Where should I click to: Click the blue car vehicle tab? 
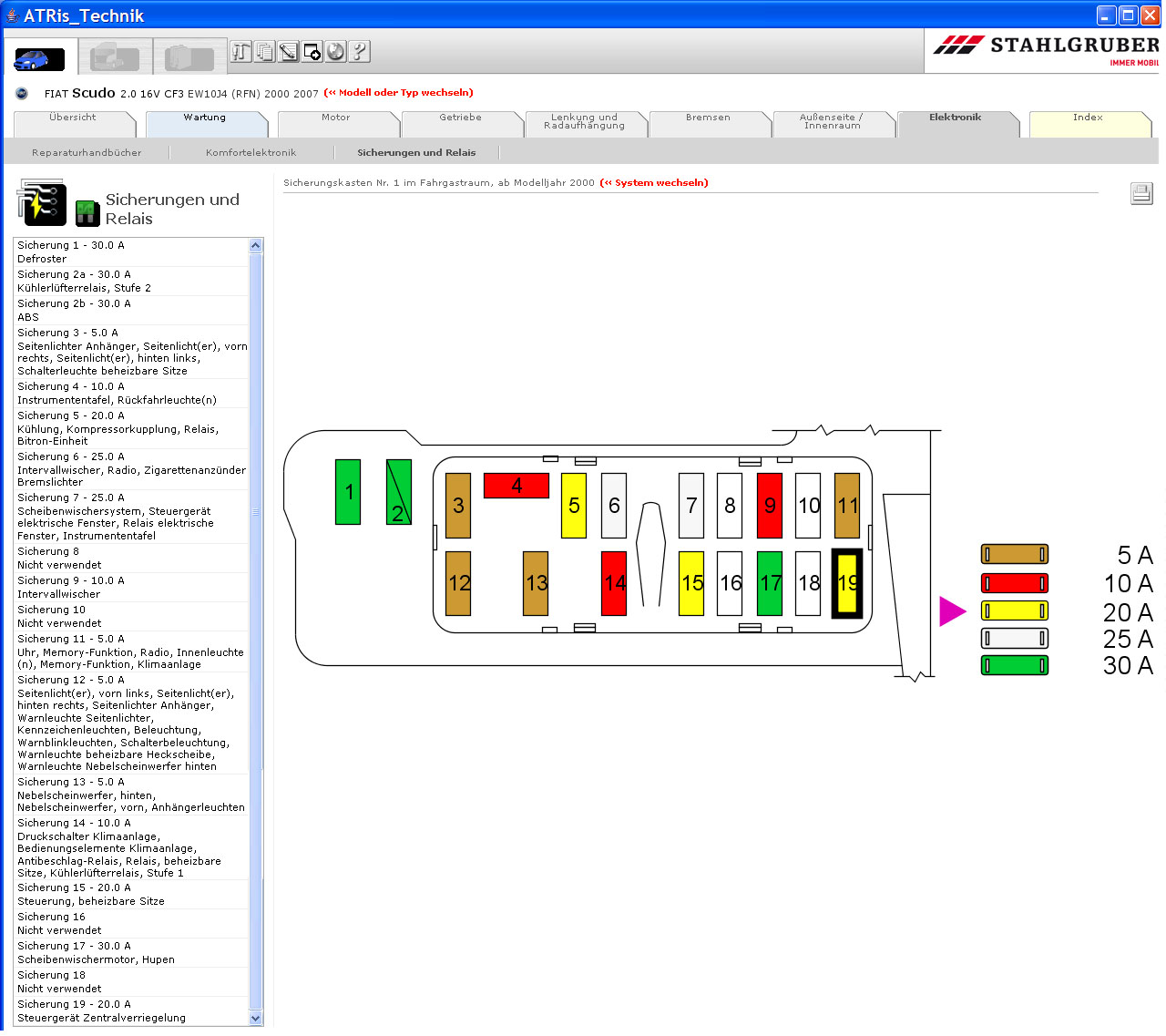click(x=39, y=58)
